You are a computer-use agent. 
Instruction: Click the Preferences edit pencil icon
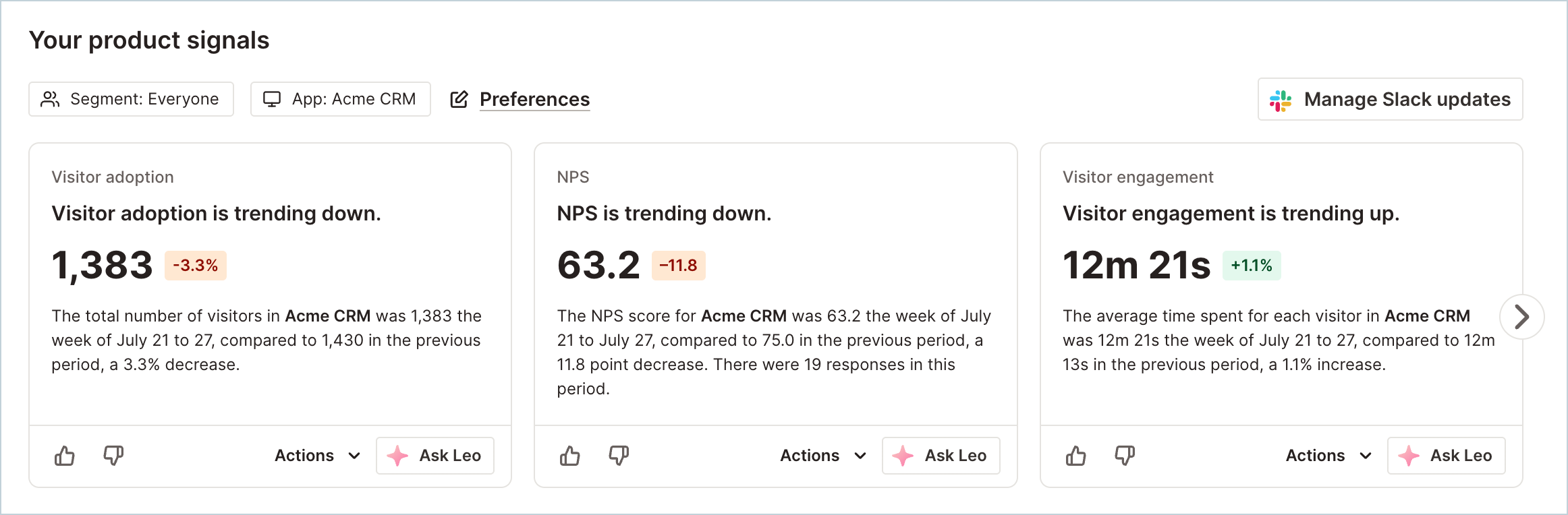tap(459, 99)
